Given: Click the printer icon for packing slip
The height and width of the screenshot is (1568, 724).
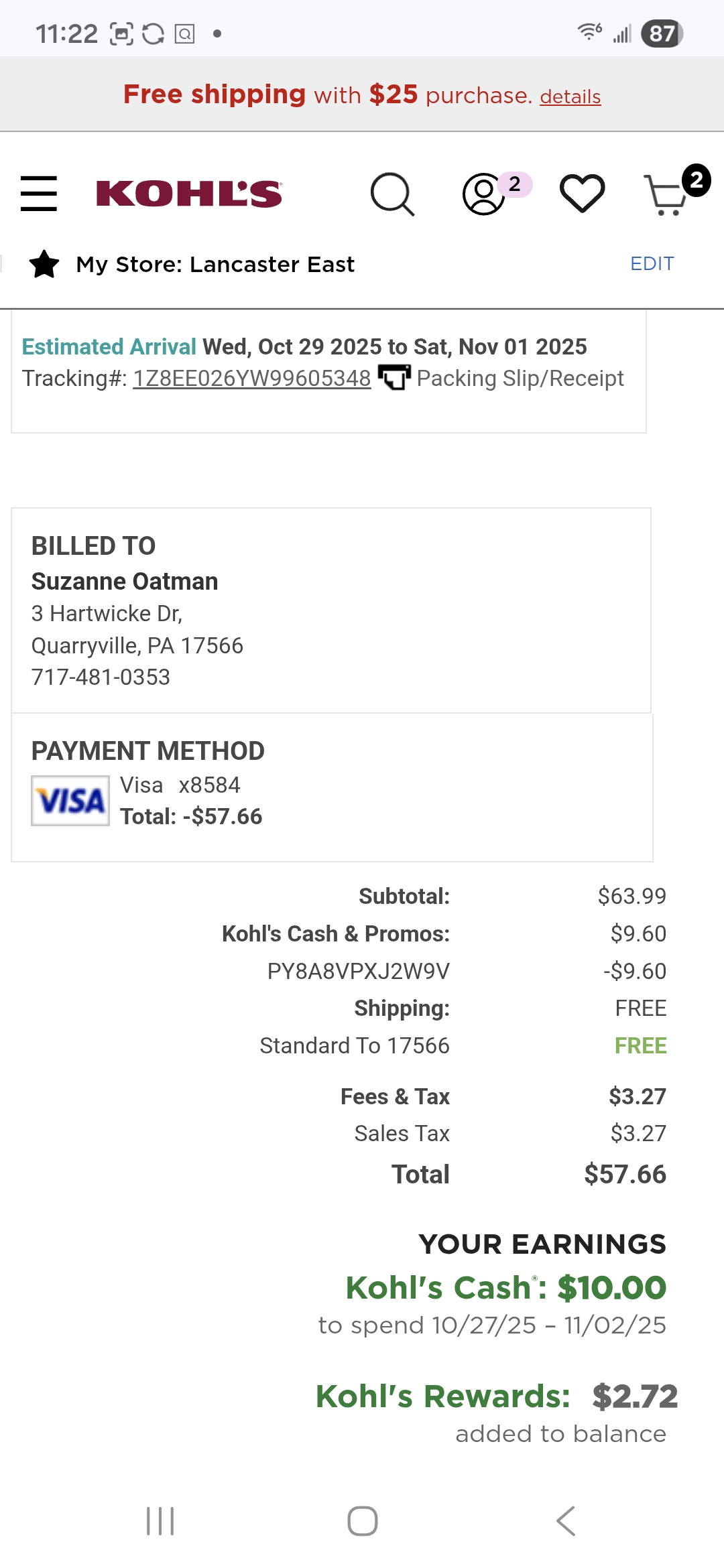Looking at the screenshot, I should (x=394, y=377).
